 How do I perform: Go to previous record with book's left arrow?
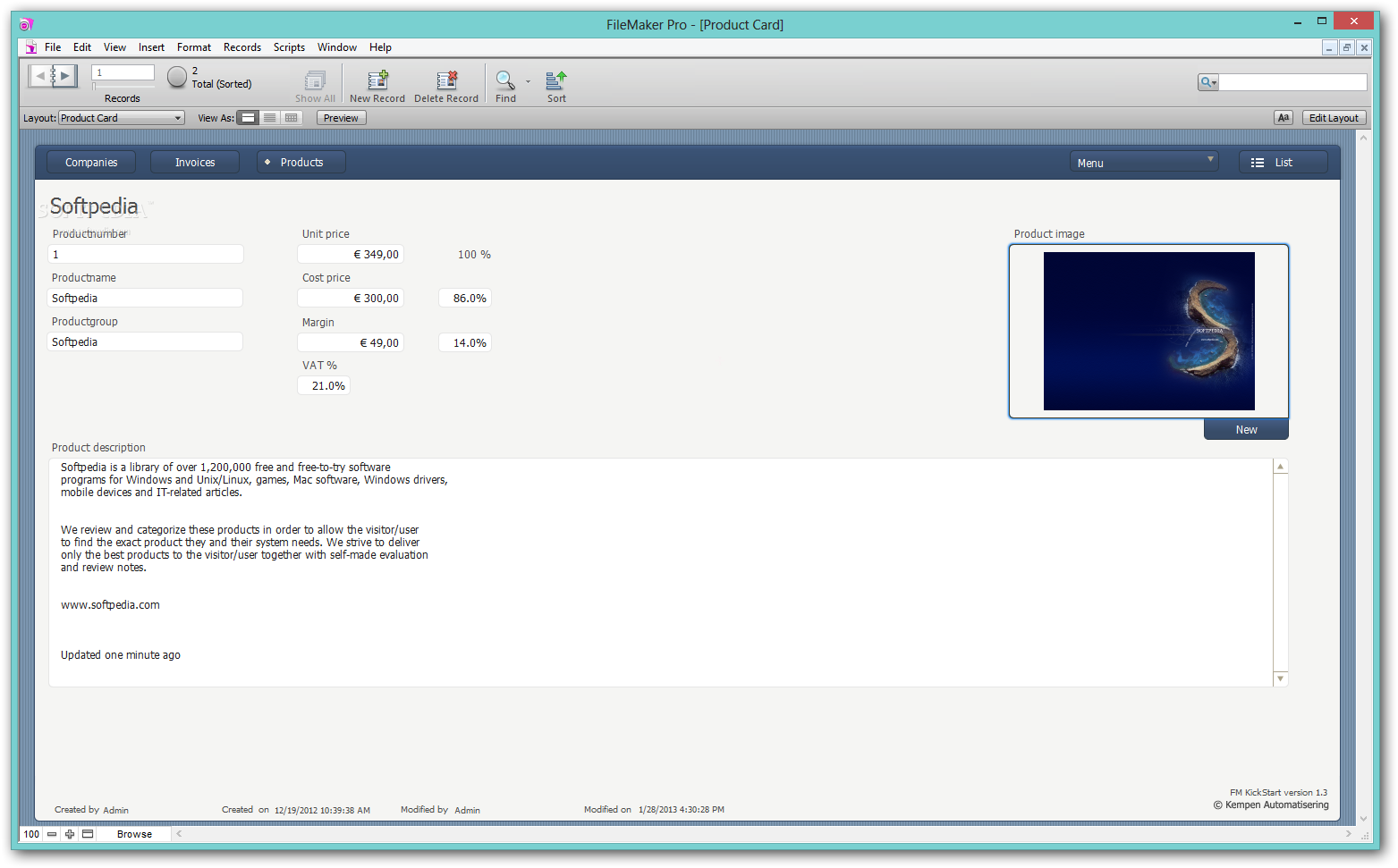[x=39, y=76]
